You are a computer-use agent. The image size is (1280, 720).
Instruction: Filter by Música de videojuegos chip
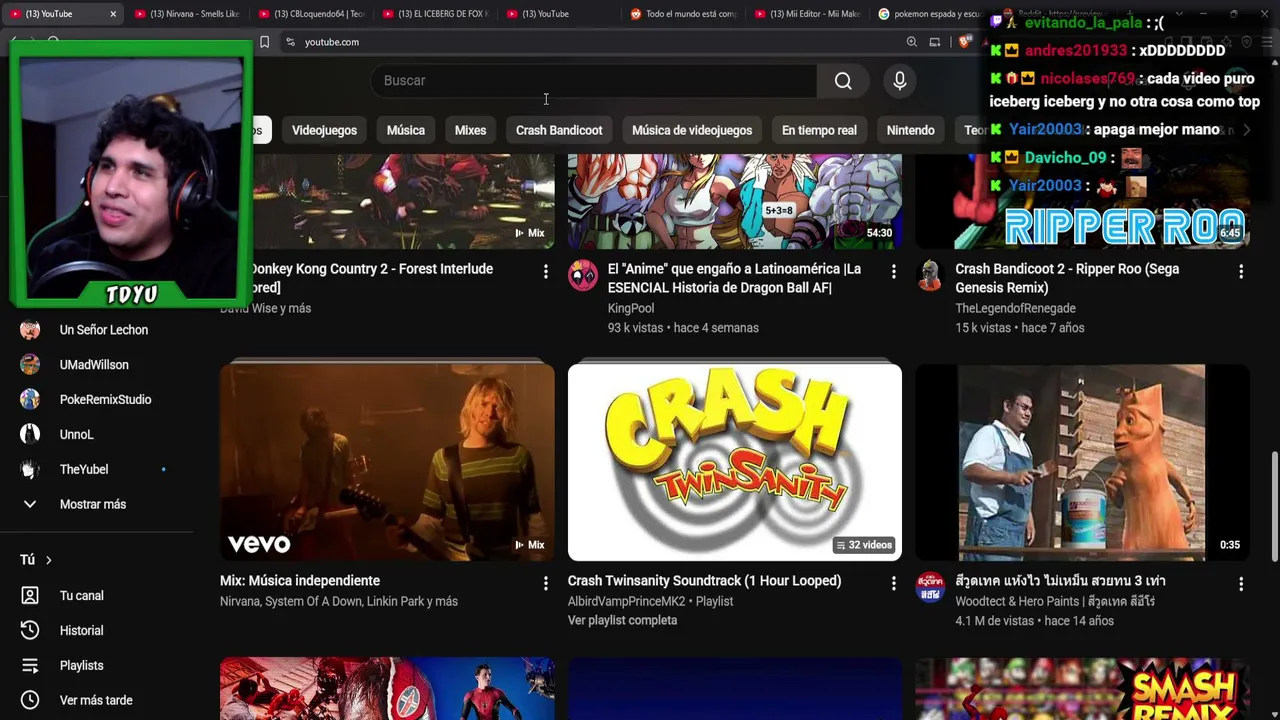point(692,130)
